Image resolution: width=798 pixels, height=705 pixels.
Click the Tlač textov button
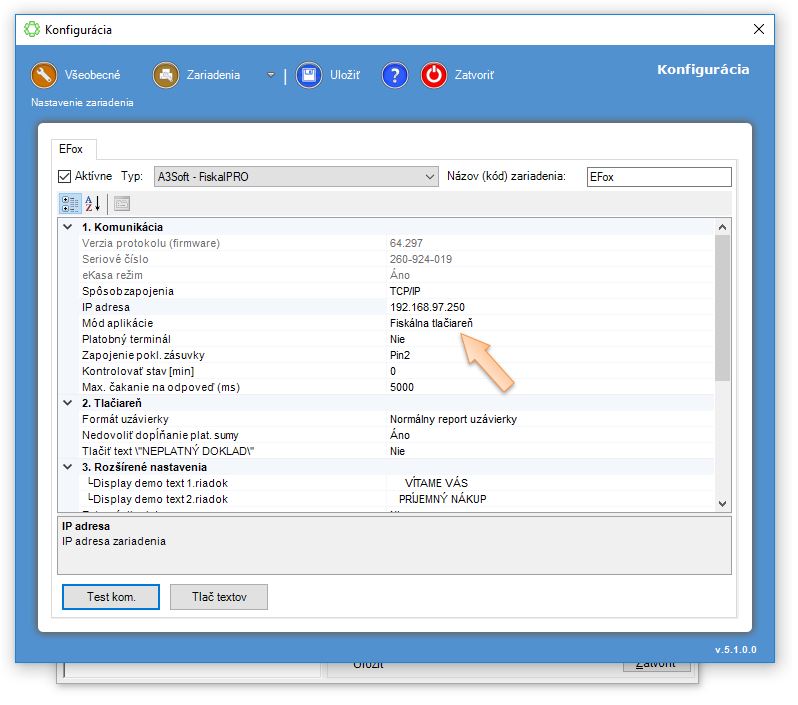point(218,597)
